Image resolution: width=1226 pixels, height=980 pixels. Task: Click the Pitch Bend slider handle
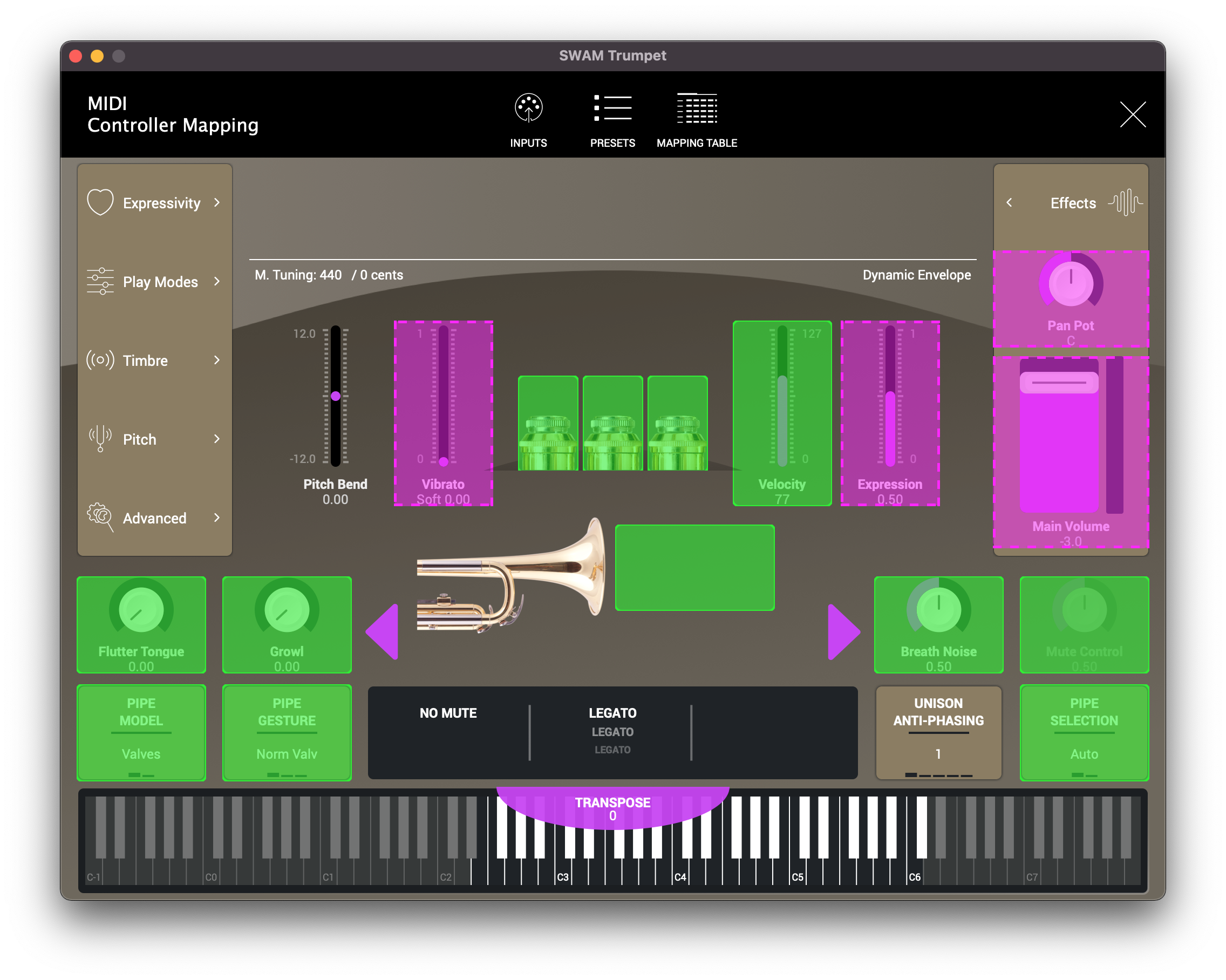point(336,396)
